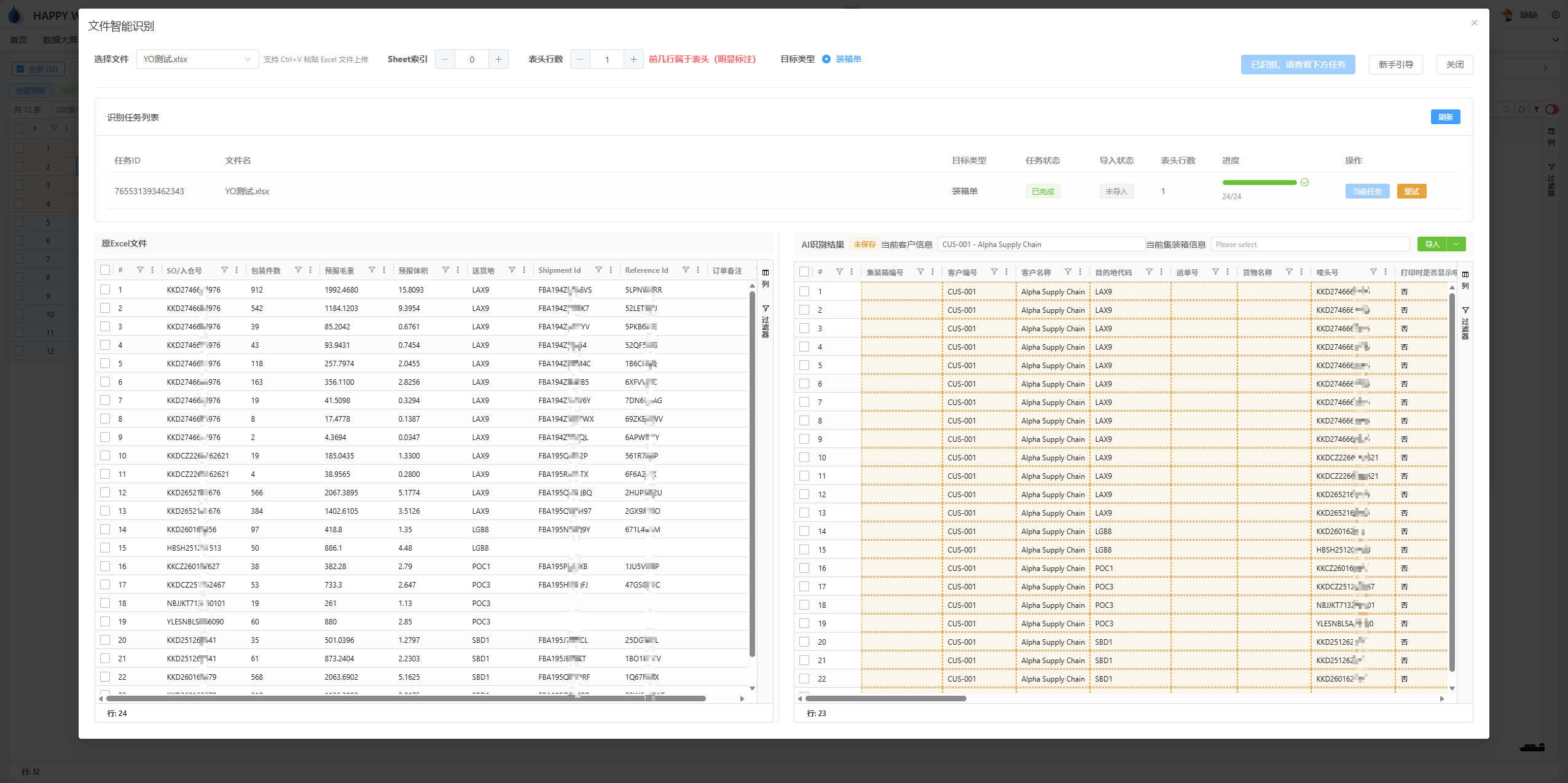Image resolution: width=1568 pixels, height=783 pixels.
Task: Open 当前集装箱信息 Please select dropdown
Action: (x=1309, y=245)
